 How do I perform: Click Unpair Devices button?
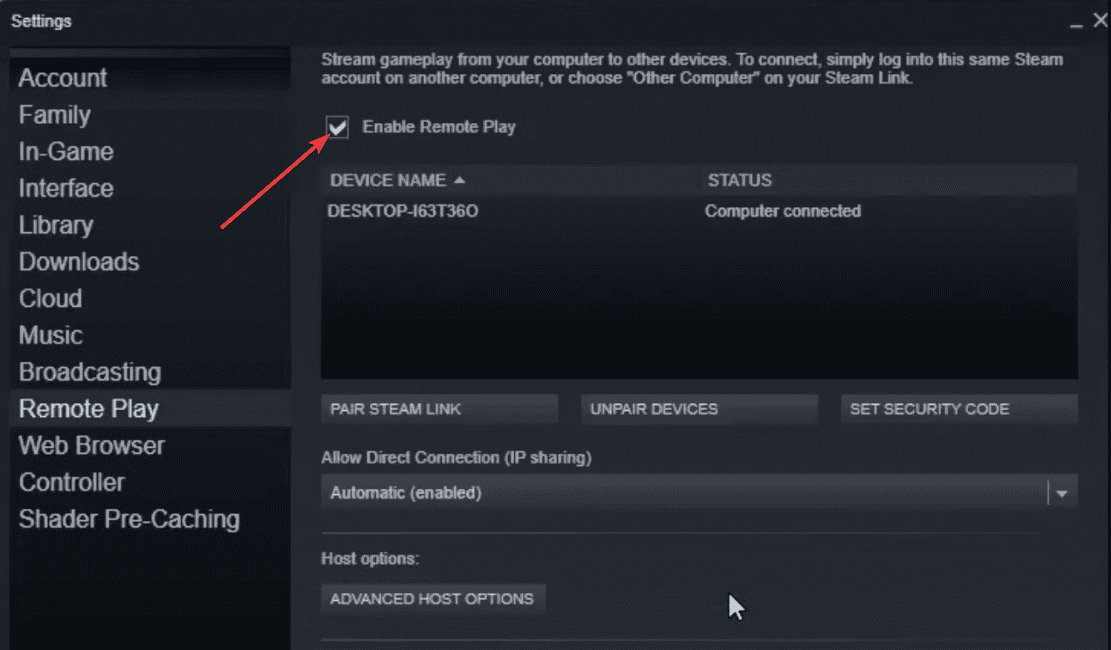click(x=699, y=409)
